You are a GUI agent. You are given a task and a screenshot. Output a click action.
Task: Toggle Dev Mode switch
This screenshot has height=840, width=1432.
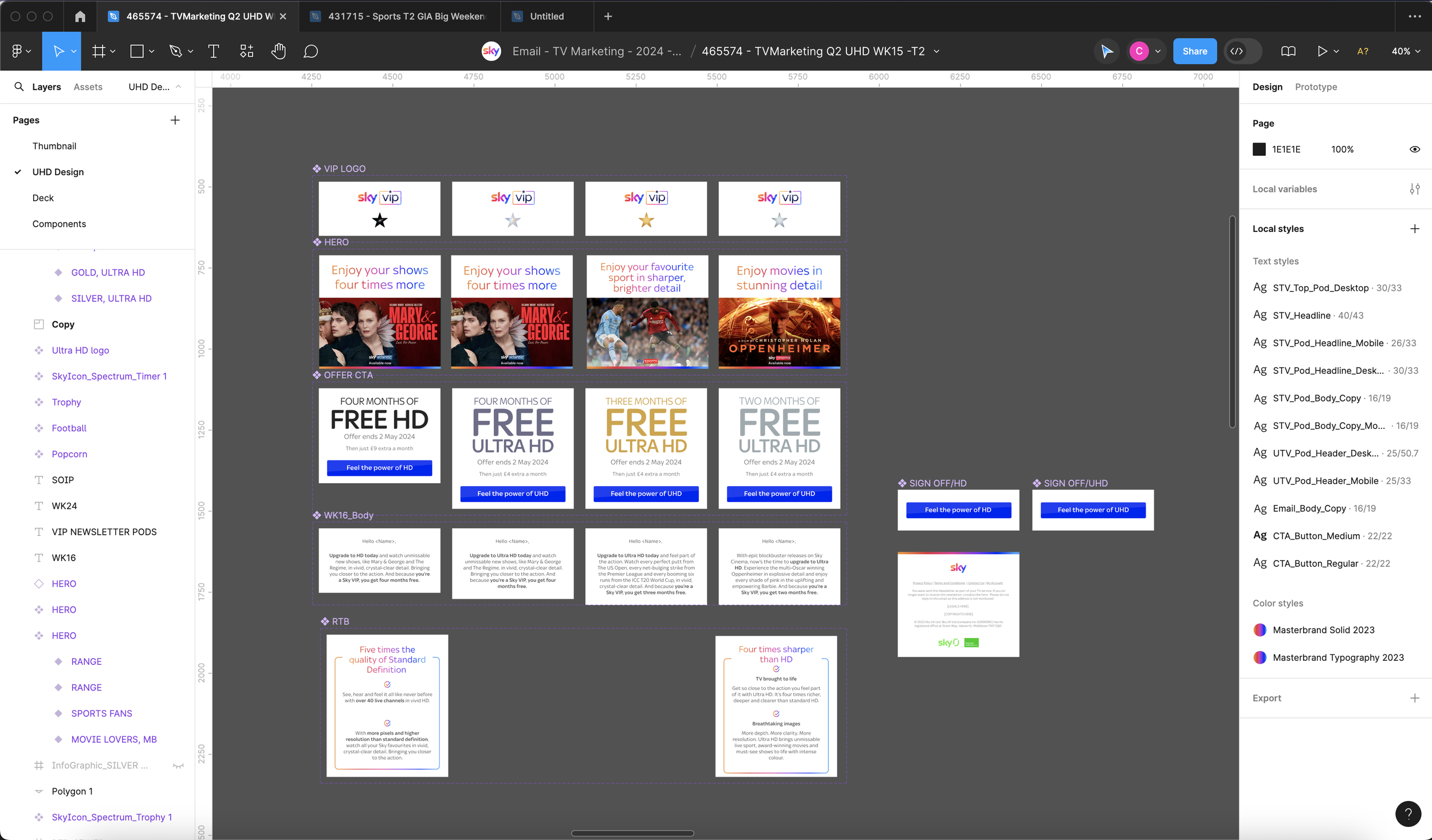(x=1243, y=52)
